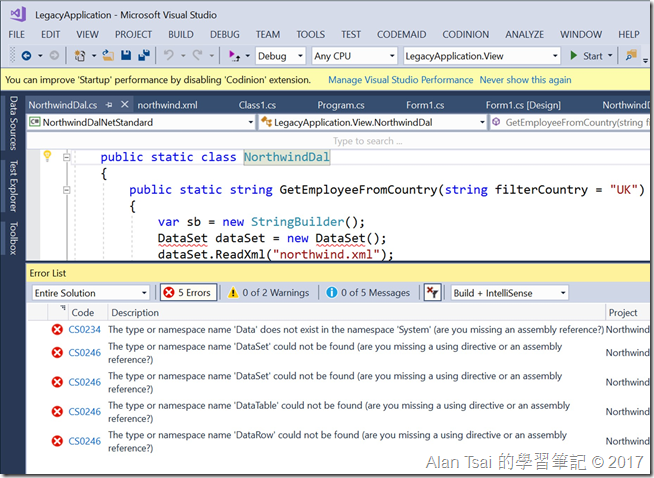Open the GetEmployeeFromCountry member dropdown

click(x=570, y=122)
